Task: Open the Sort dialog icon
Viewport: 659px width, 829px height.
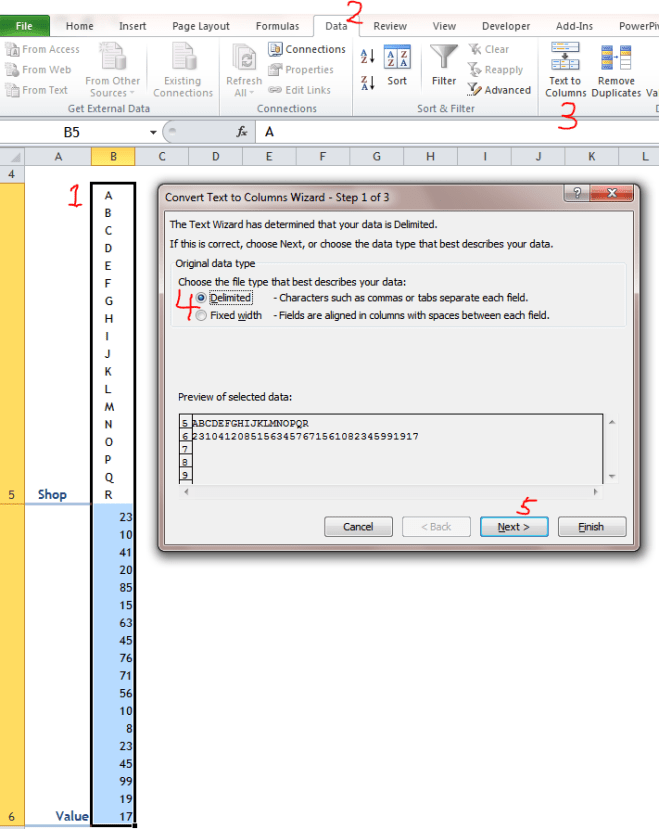Action: (397, 60)
